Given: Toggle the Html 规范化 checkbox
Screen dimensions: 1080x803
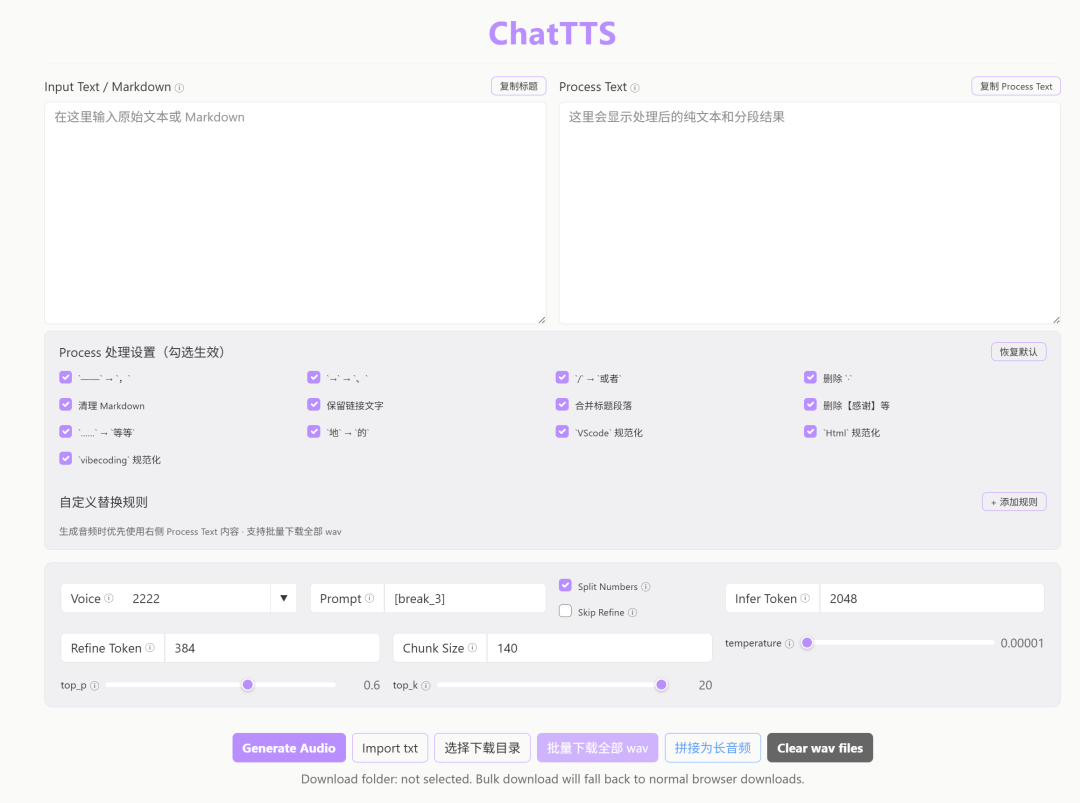Looking at the screenshot, I should point(810,432).
